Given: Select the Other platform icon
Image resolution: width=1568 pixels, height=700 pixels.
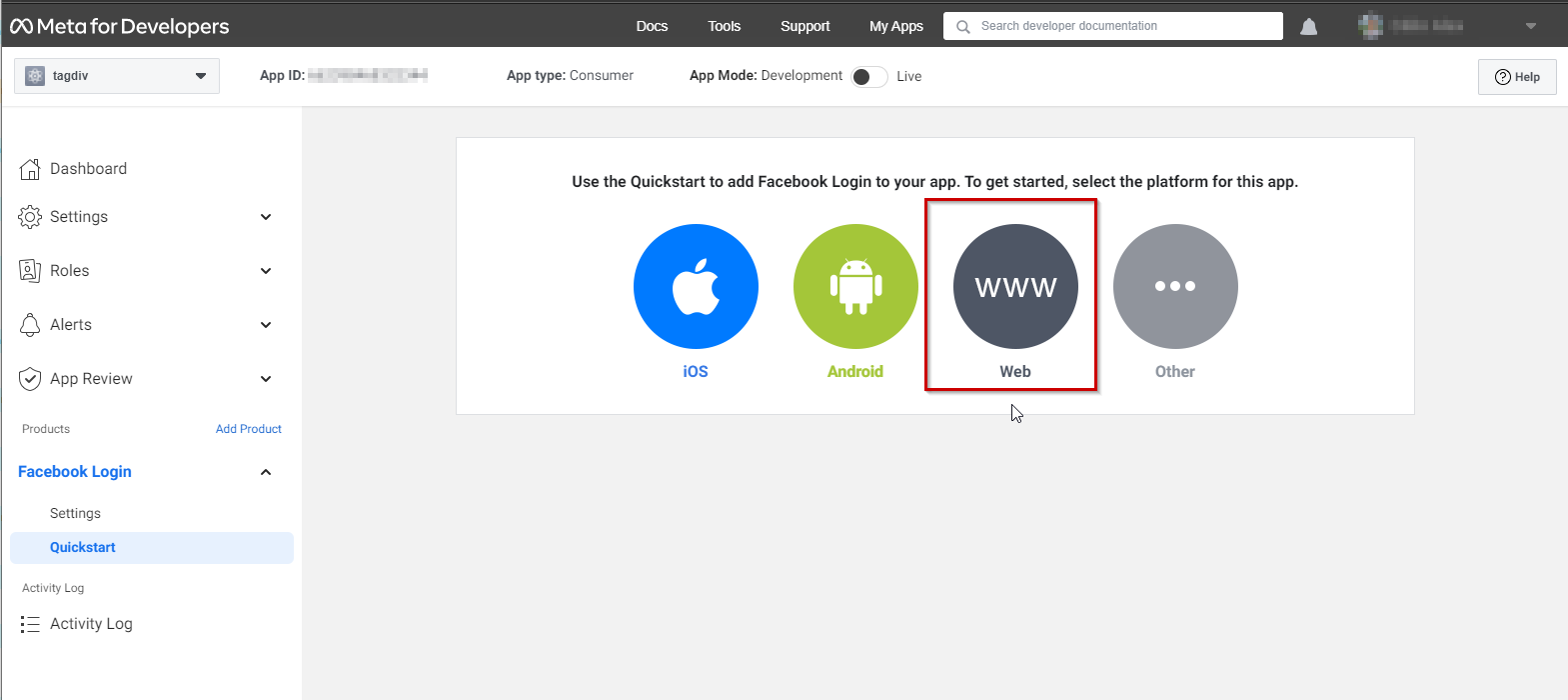Looking at the screenshot, I should point(1175,286).
